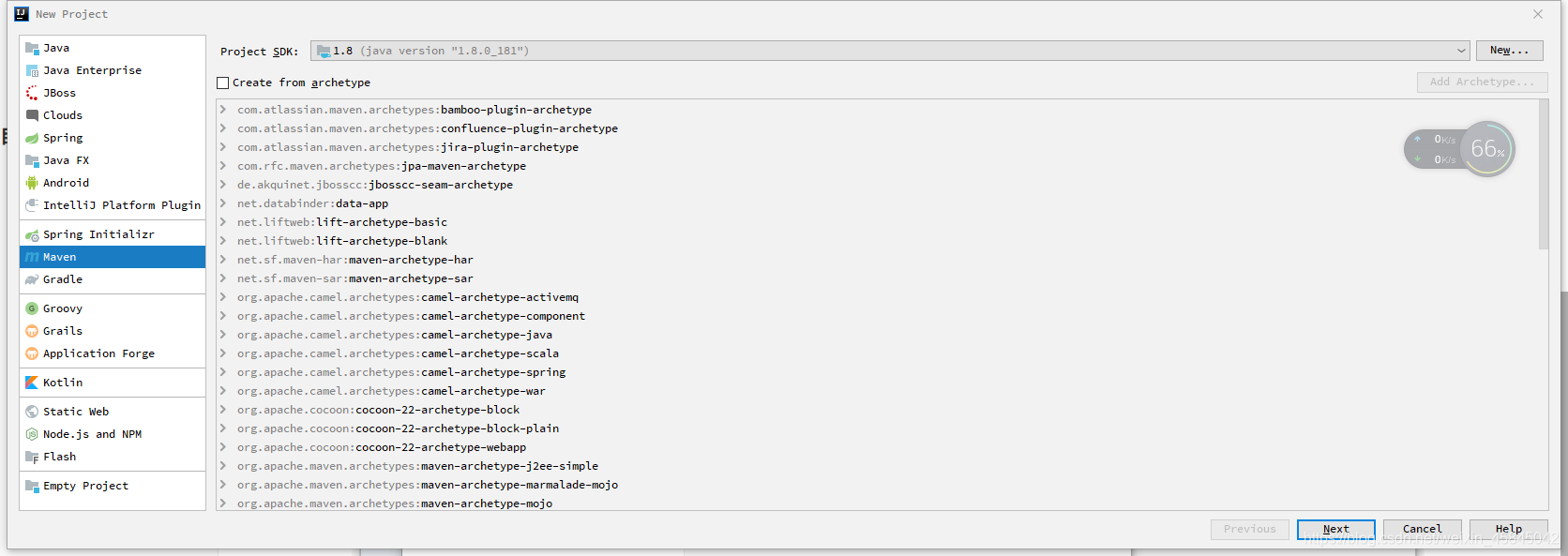Click the Application Forge icon
This screenshot has width=1568, height=556.
32,353
